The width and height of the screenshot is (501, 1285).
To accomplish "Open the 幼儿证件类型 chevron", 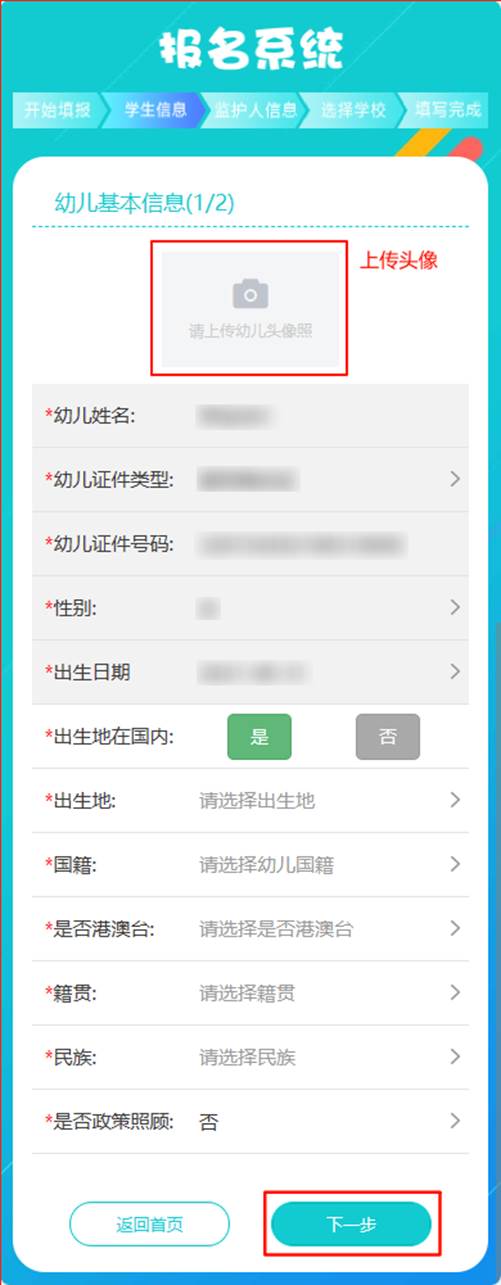I will pyautogui.click(x=455, y=479).
